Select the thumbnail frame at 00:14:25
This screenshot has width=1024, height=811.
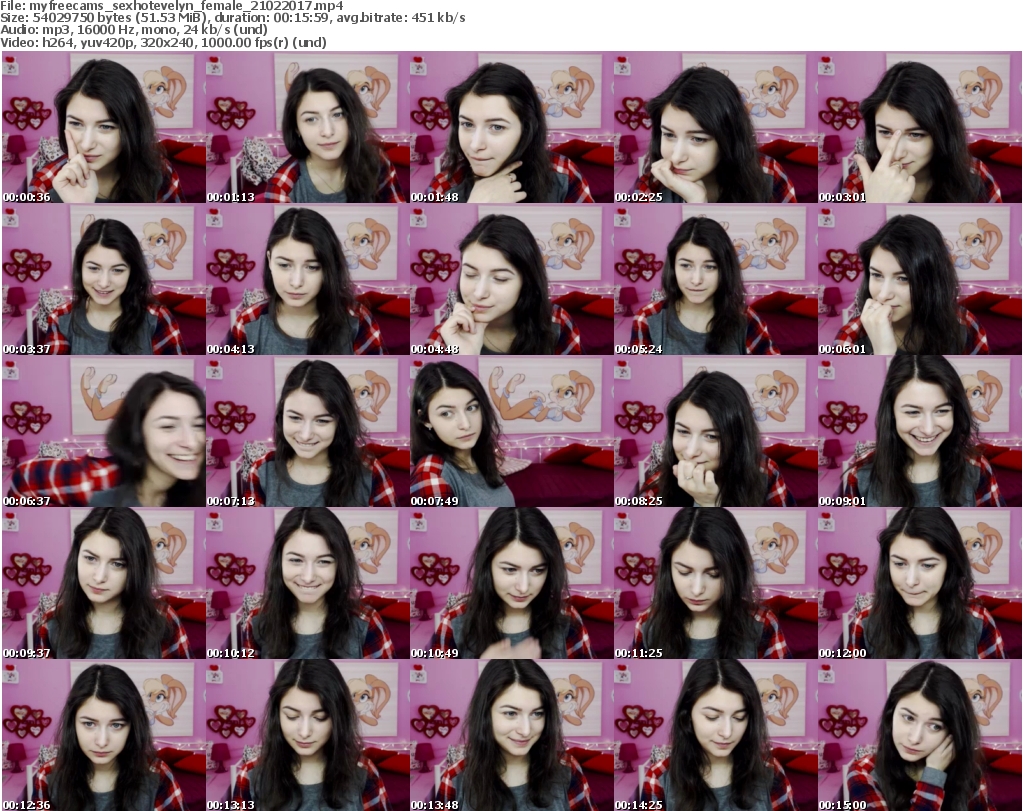point(715,736)
